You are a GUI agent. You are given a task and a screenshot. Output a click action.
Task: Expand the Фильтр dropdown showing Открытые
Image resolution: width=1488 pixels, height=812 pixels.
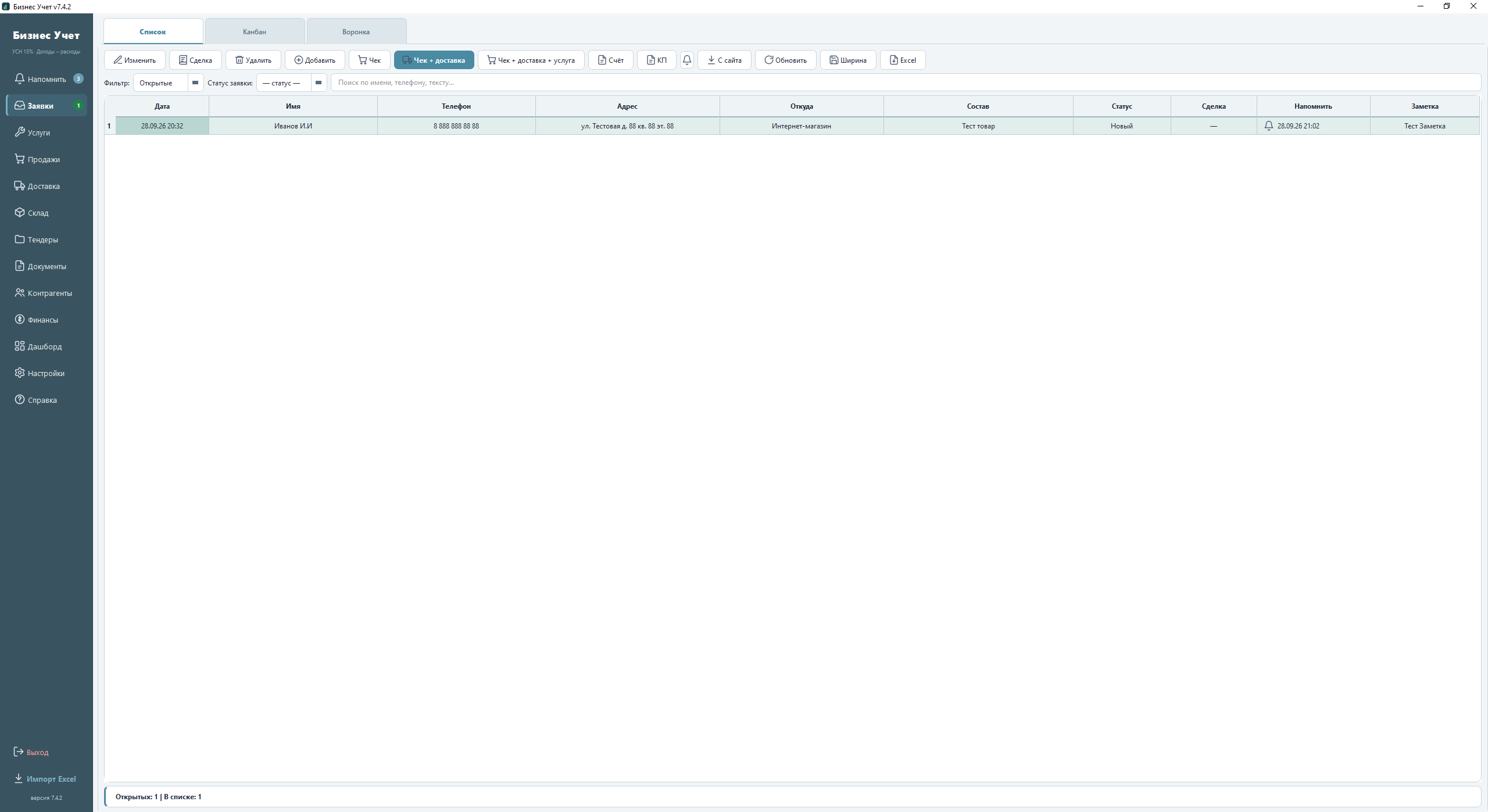169,83
